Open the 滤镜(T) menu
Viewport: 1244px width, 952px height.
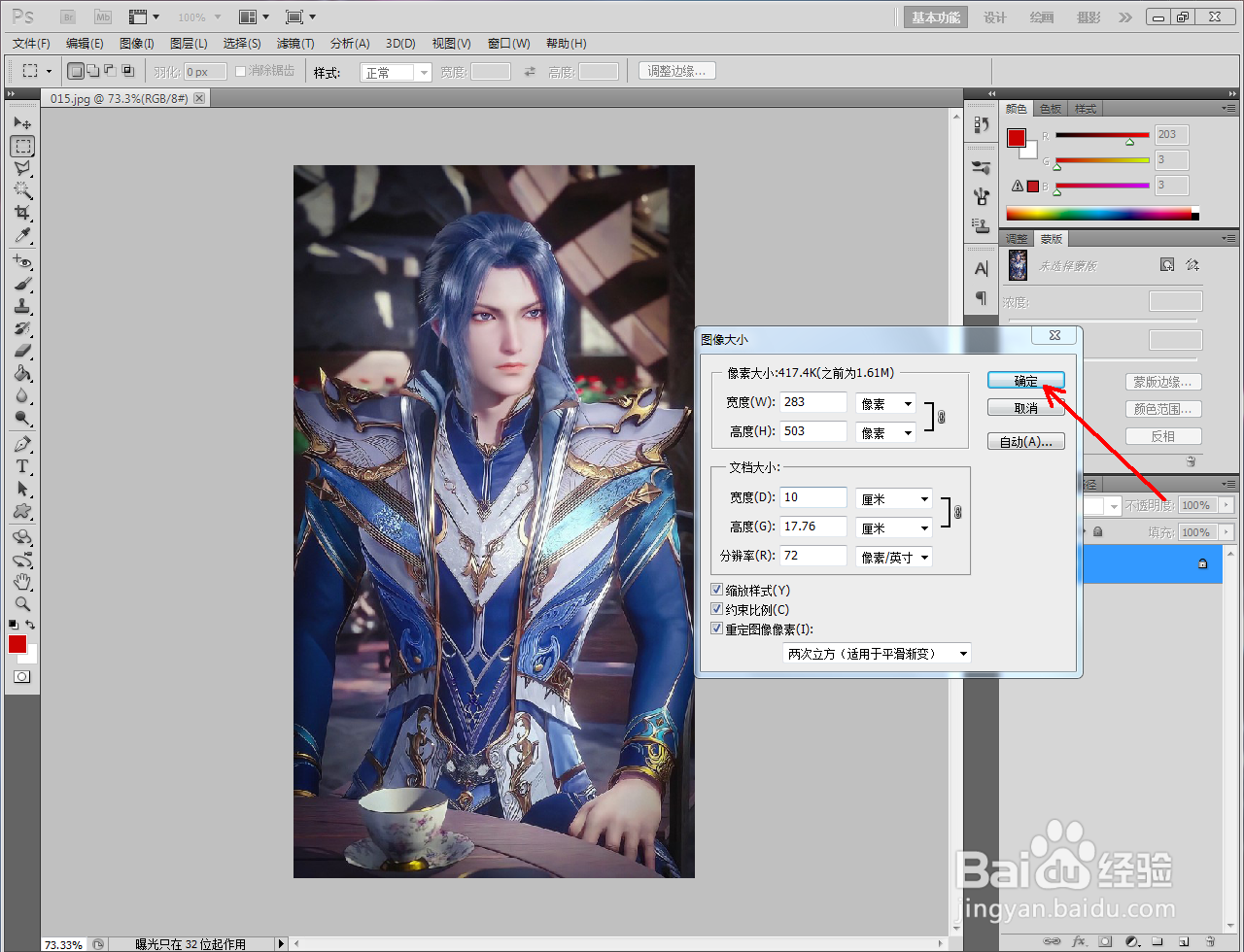[x=295, y=44]
